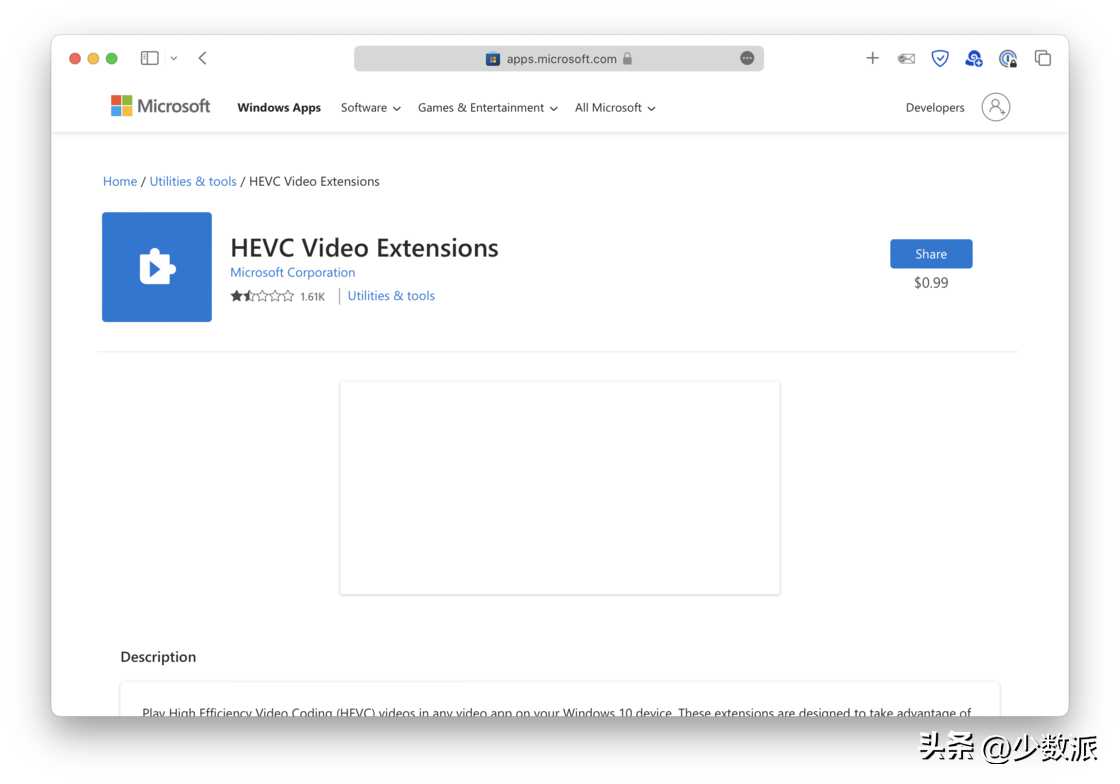Image resolution: width=1120 pixels, height=784 pixels.
Task: Open the Developers link
Action: 934,108
